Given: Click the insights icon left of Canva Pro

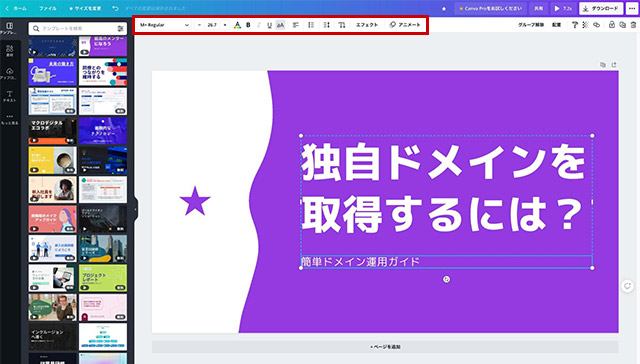Looking at the screenshot, I should coord(444,8).
